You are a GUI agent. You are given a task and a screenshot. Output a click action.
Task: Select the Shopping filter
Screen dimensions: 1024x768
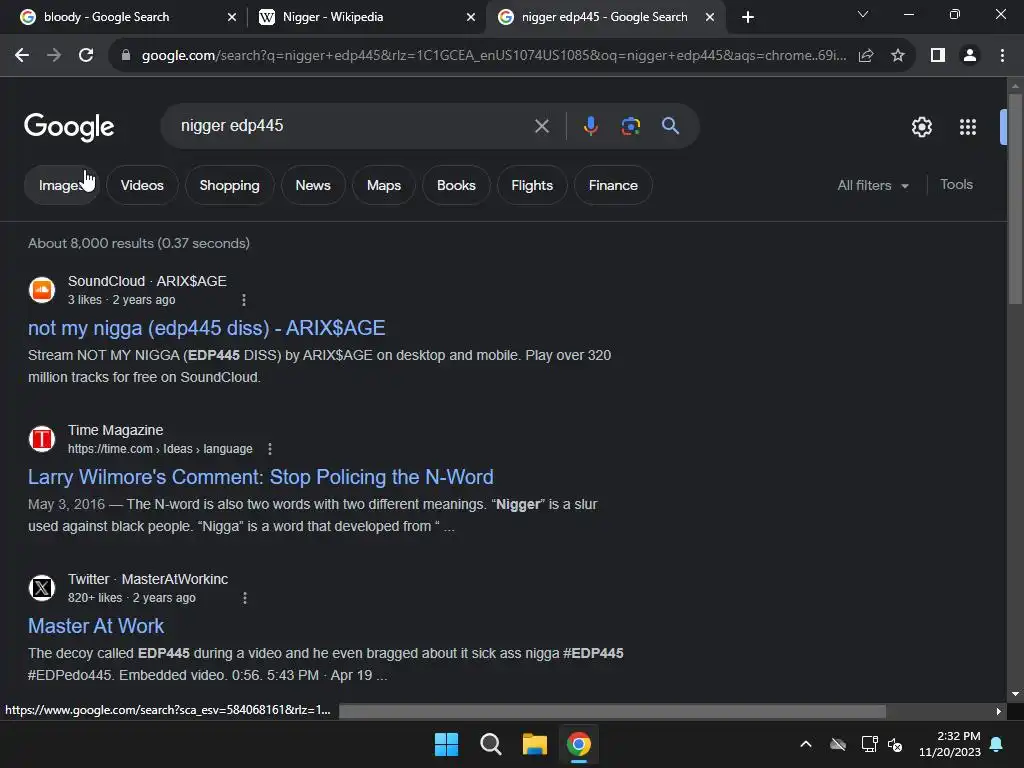[x=229, y=185]
